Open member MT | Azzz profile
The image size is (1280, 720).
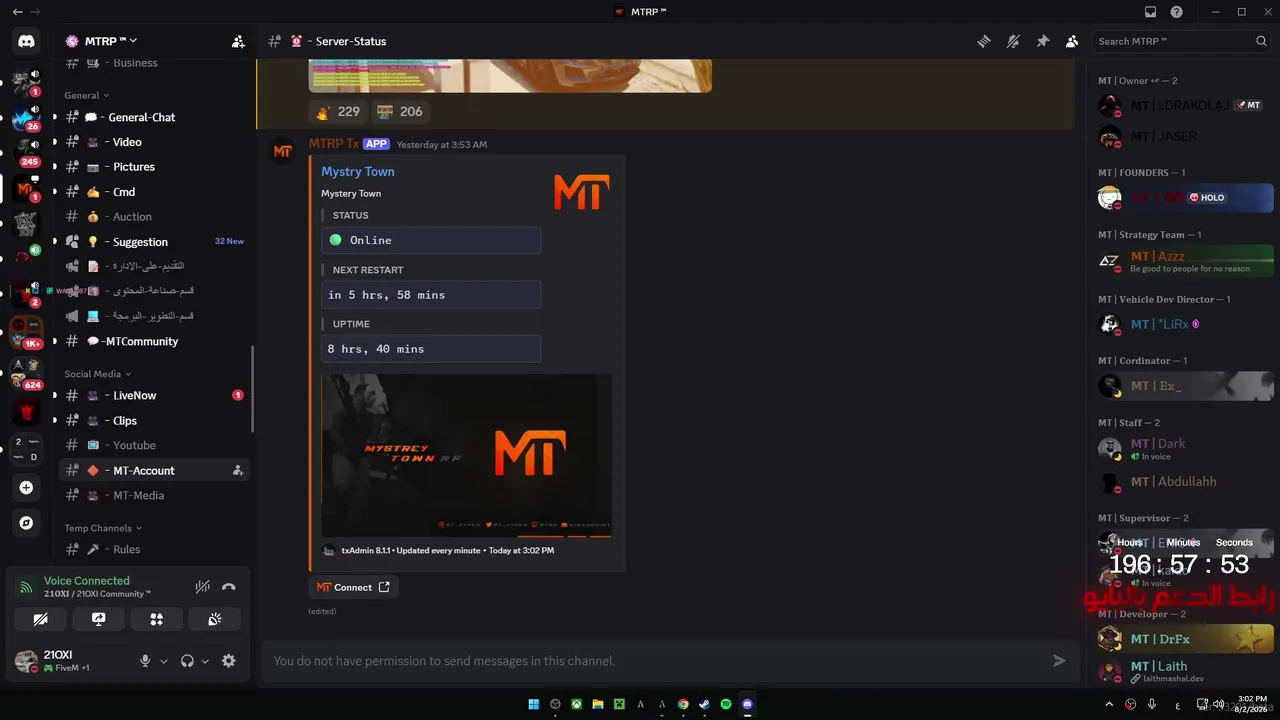1185,261
